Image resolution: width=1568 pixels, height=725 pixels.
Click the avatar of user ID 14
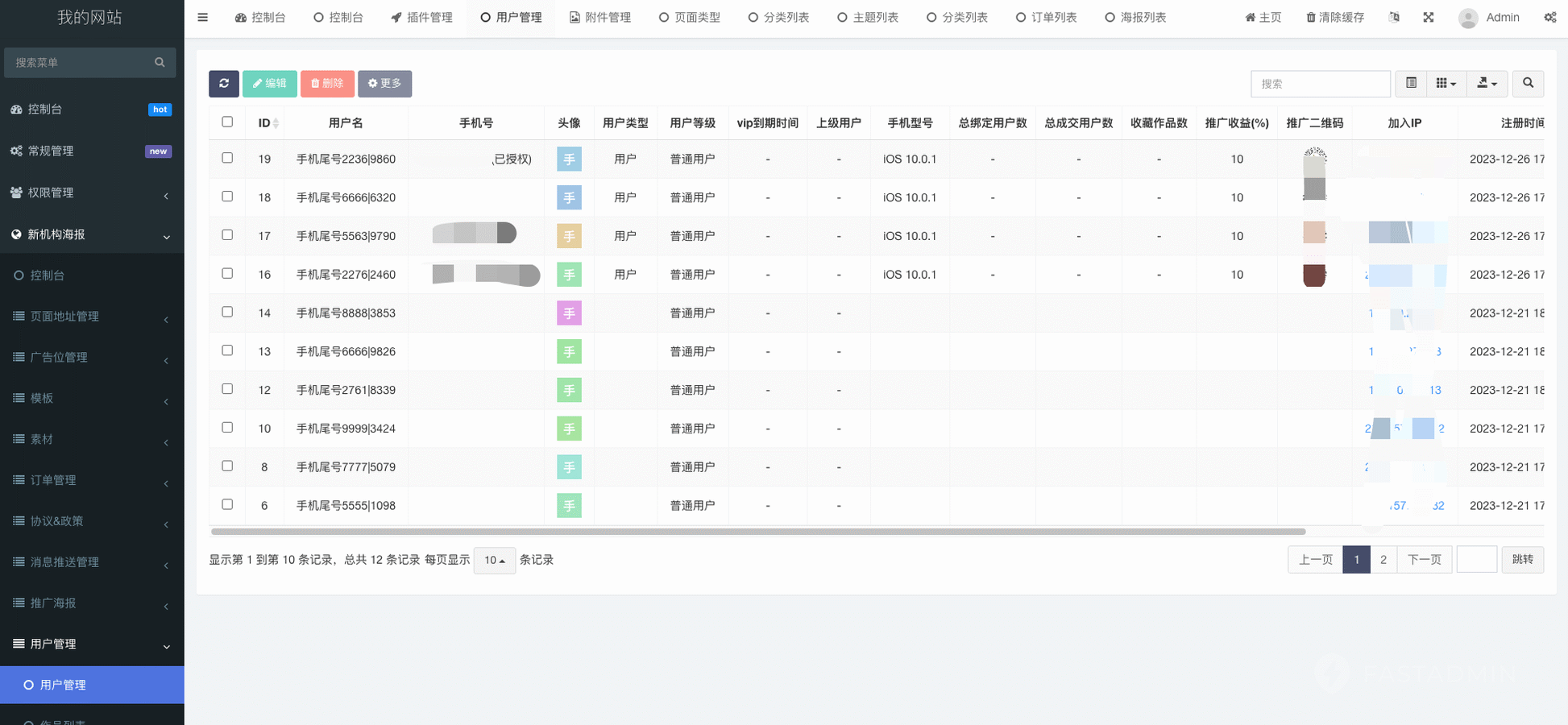[569, 313]
